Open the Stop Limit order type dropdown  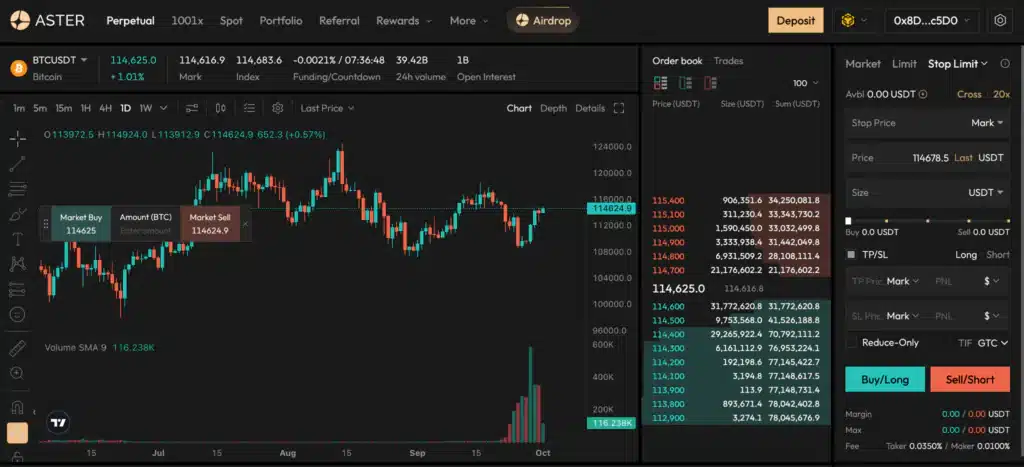[958, 64]
